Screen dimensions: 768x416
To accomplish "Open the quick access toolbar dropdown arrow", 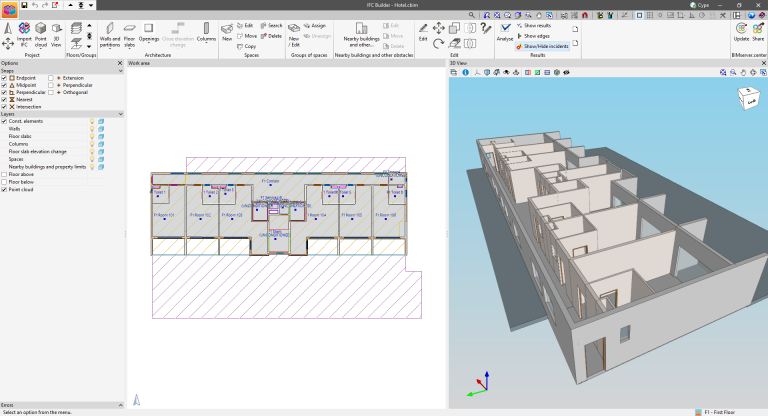I will 92,5.
